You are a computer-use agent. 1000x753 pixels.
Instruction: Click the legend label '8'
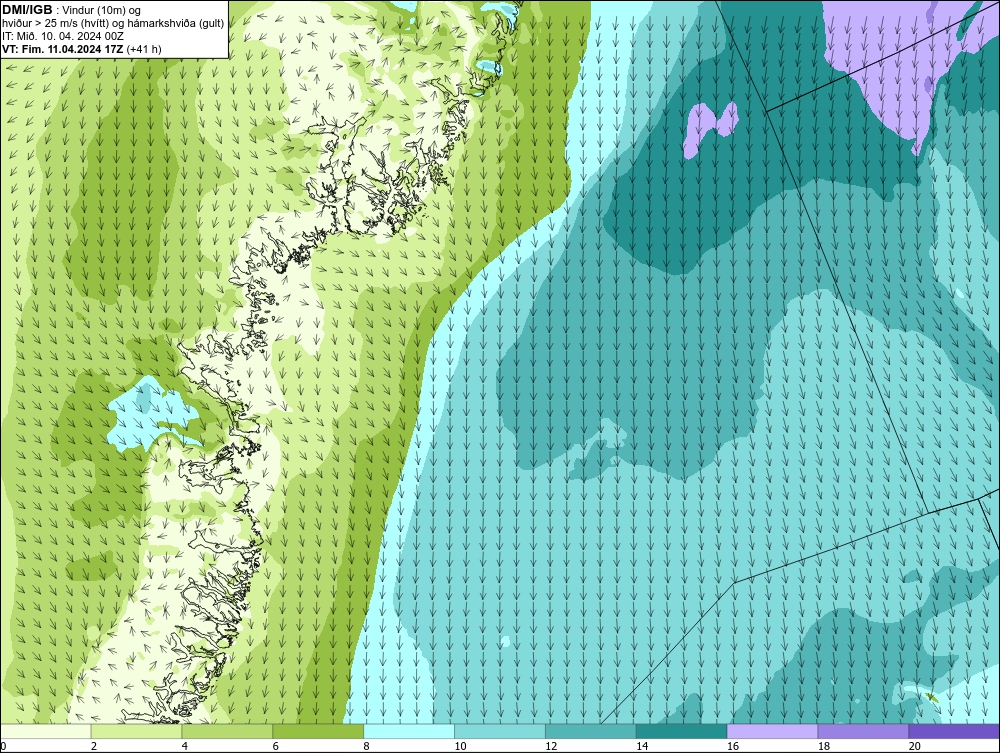tap(367, 746)
